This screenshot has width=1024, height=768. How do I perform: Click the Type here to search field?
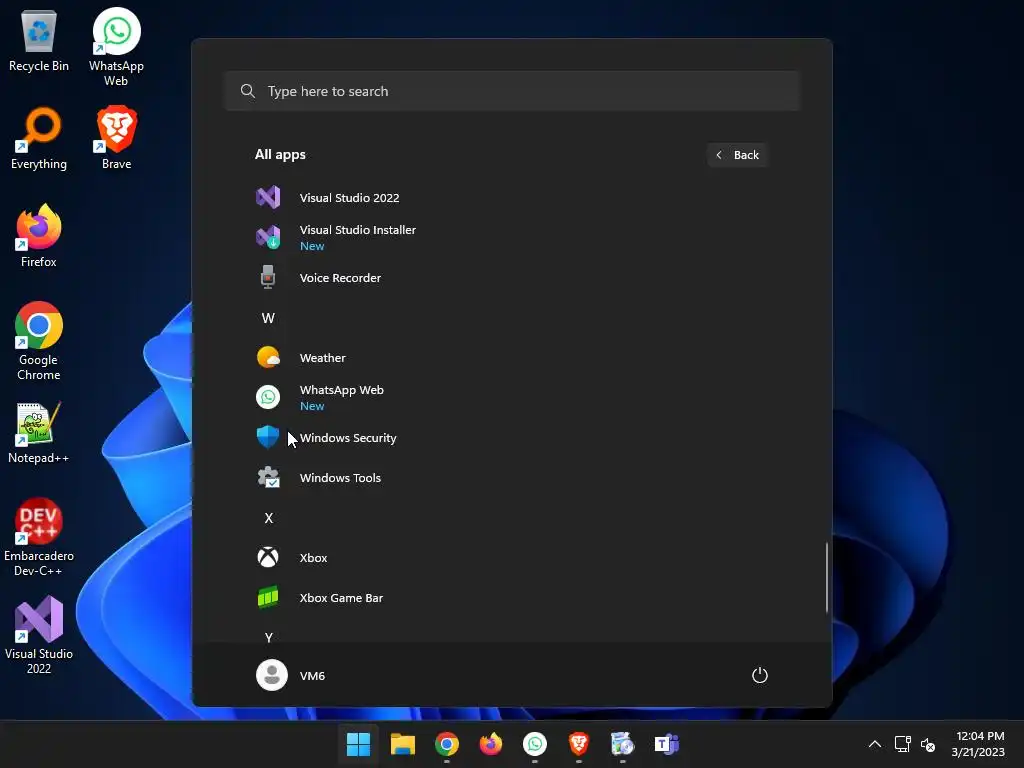point(512,91)
